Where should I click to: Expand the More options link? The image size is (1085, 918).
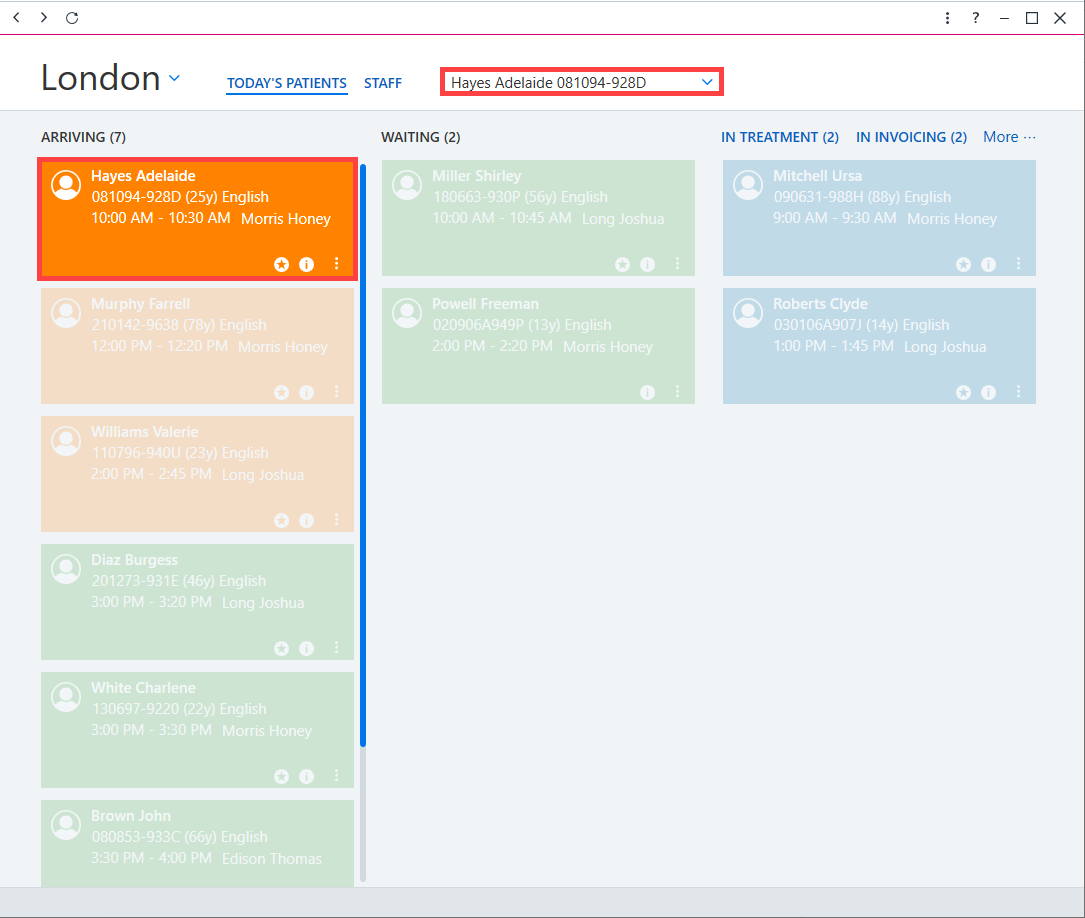[x=1010, y=137]
